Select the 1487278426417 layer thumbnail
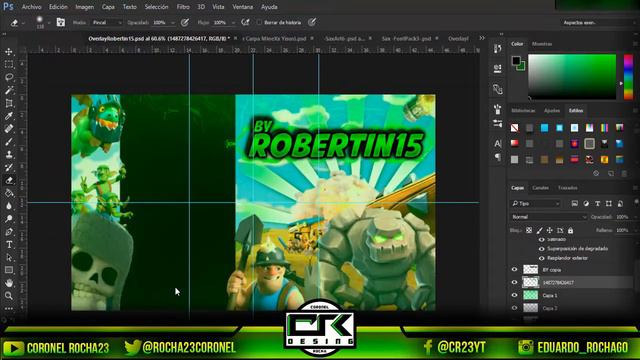Screen dimensions: 640x360 click(x=531, y=282)
